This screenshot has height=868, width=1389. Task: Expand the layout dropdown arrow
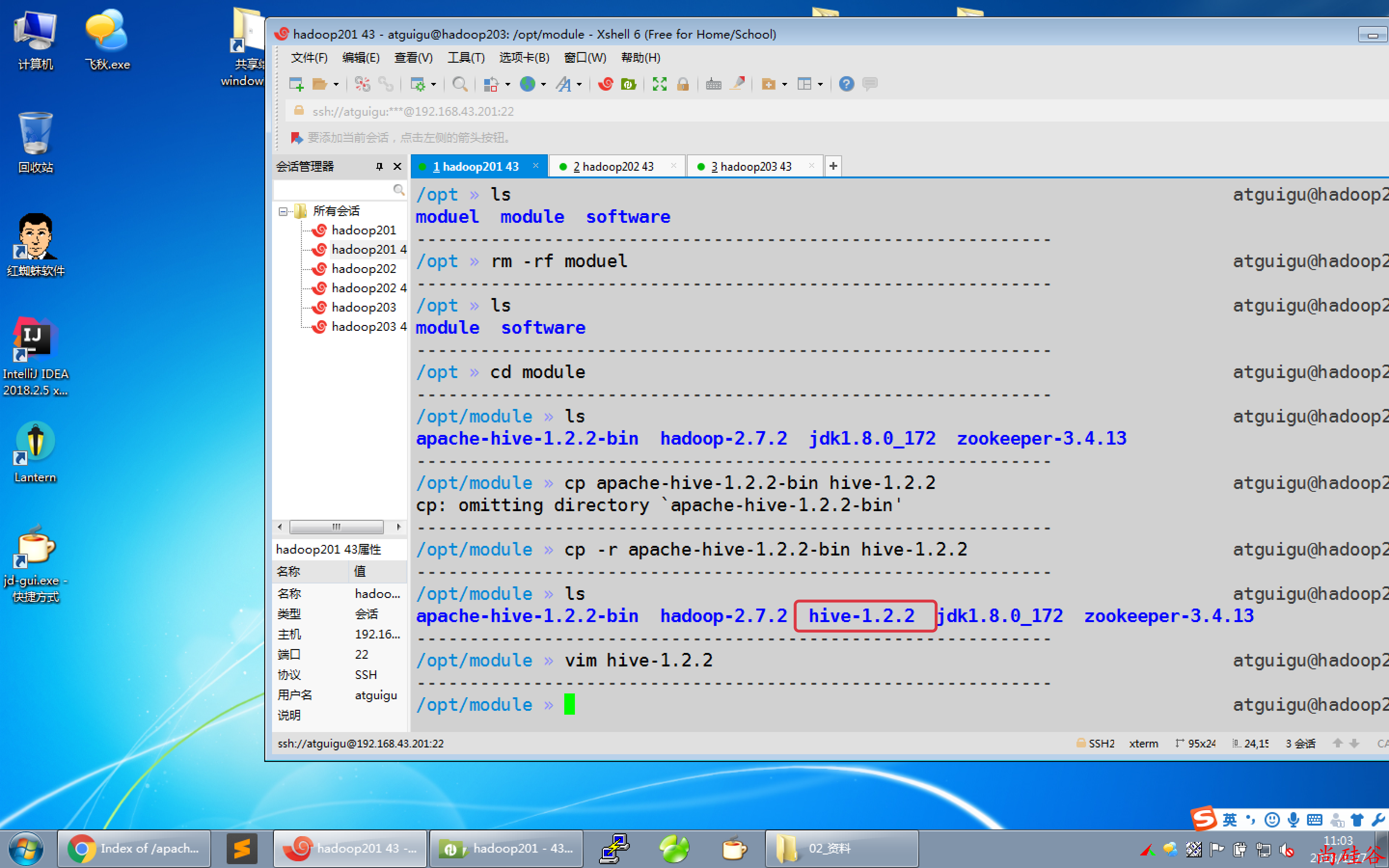pos(820,84)
